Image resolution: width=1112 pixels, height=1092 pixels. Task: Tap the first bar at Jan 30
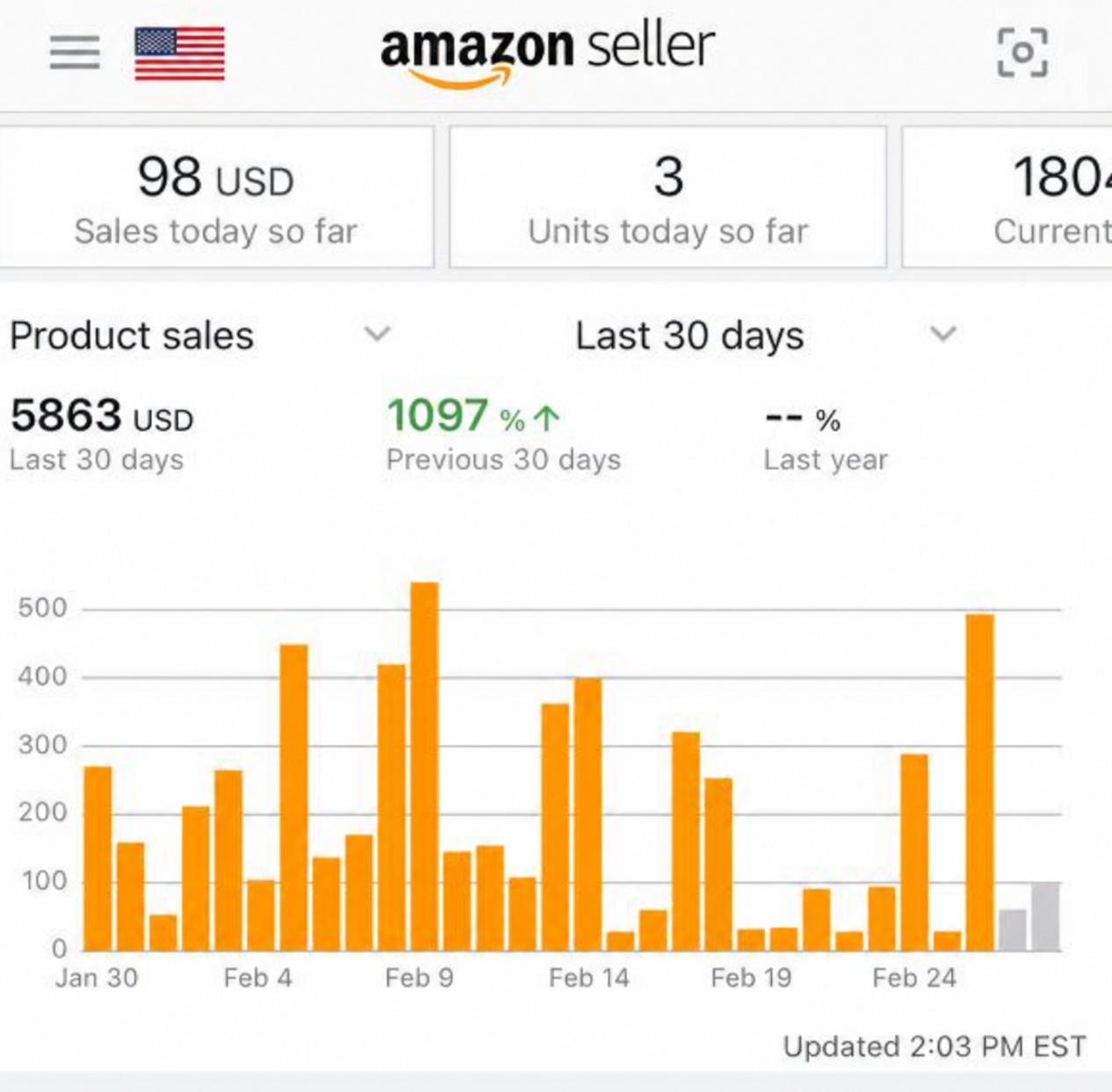click(97, 858)
